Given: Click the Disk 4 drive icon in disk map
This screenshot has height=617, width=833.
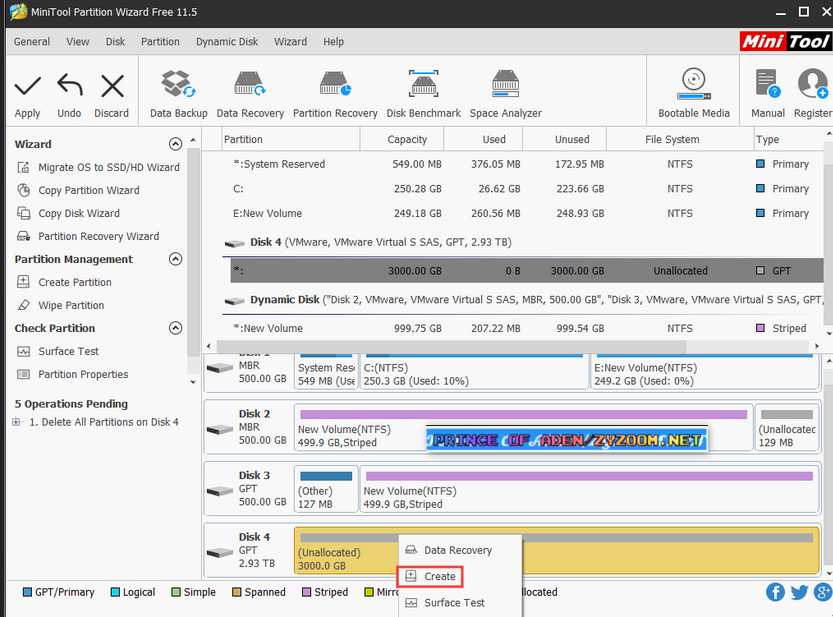Looking at the screenshot, I should [x=220, y=553].
